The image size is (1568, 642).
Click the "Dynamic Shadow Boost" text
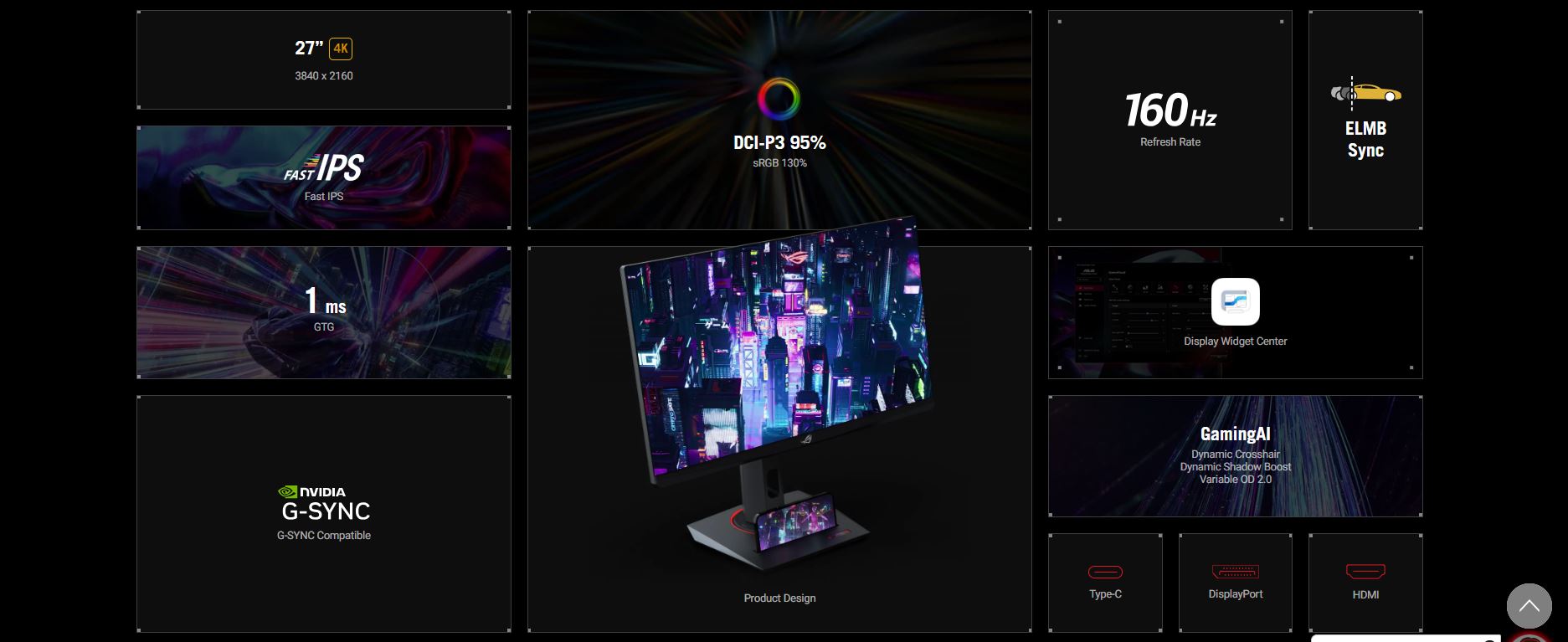1236,467
